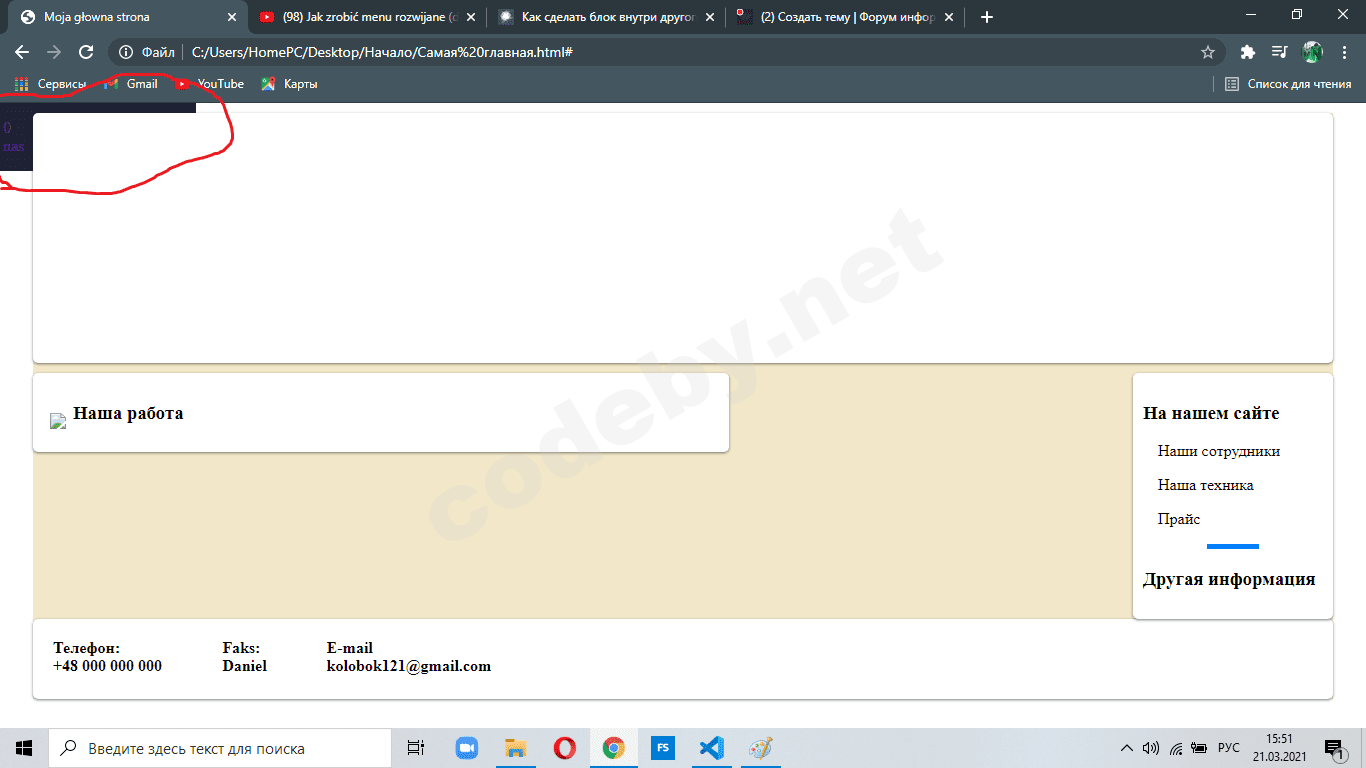Bookmark this page with the star icon
The height and width of the screenshot is (768, 1366).
[1207, 52]
